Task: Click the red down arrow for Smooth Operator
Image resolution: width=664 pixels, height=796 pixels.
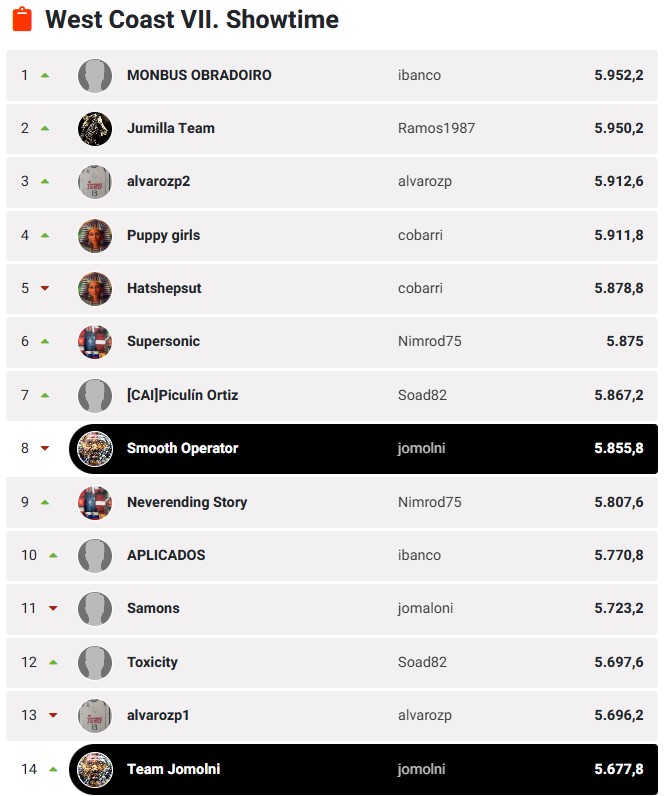Action: coord(45,449)
